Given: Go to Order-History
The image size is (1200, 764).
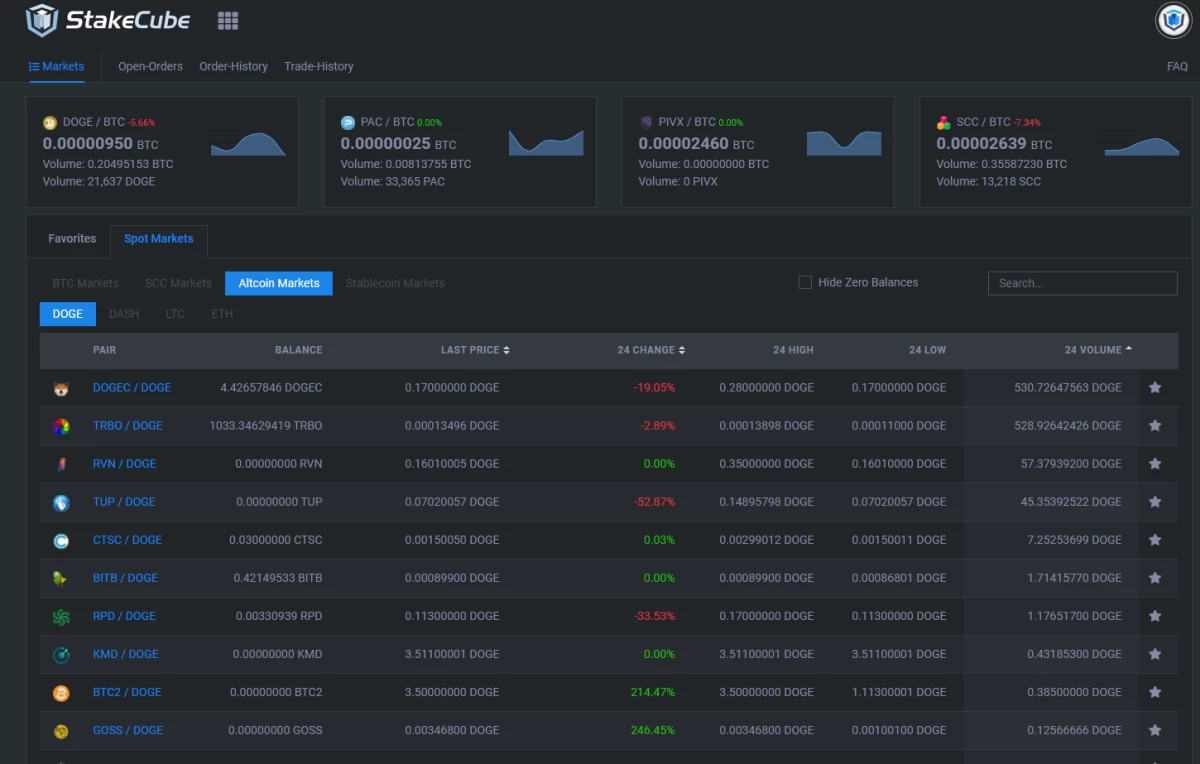Looking at the screenshot, I should point(233,66).
